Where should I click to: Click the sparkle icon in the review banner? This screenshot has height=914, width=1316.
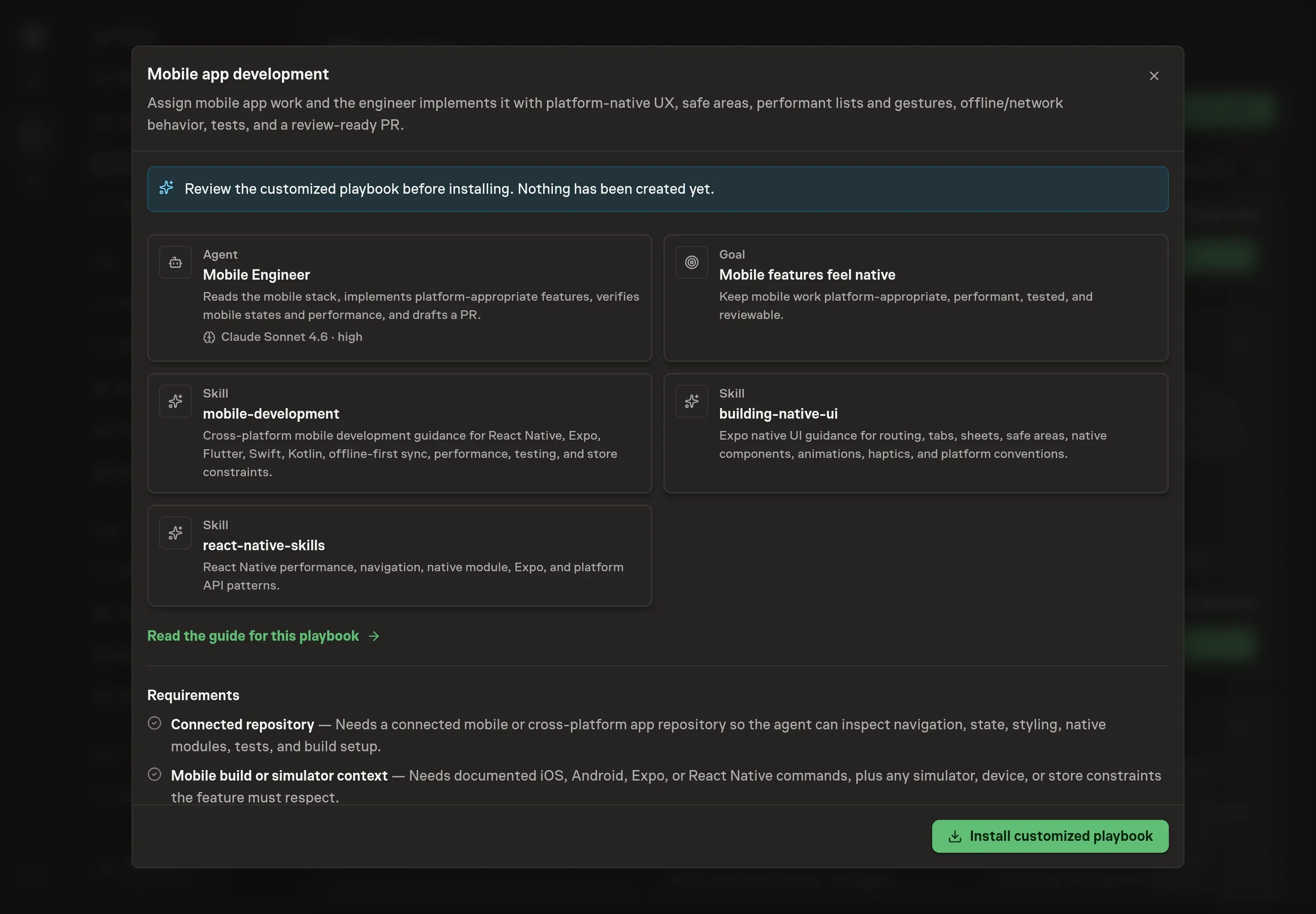click(166, 188)
